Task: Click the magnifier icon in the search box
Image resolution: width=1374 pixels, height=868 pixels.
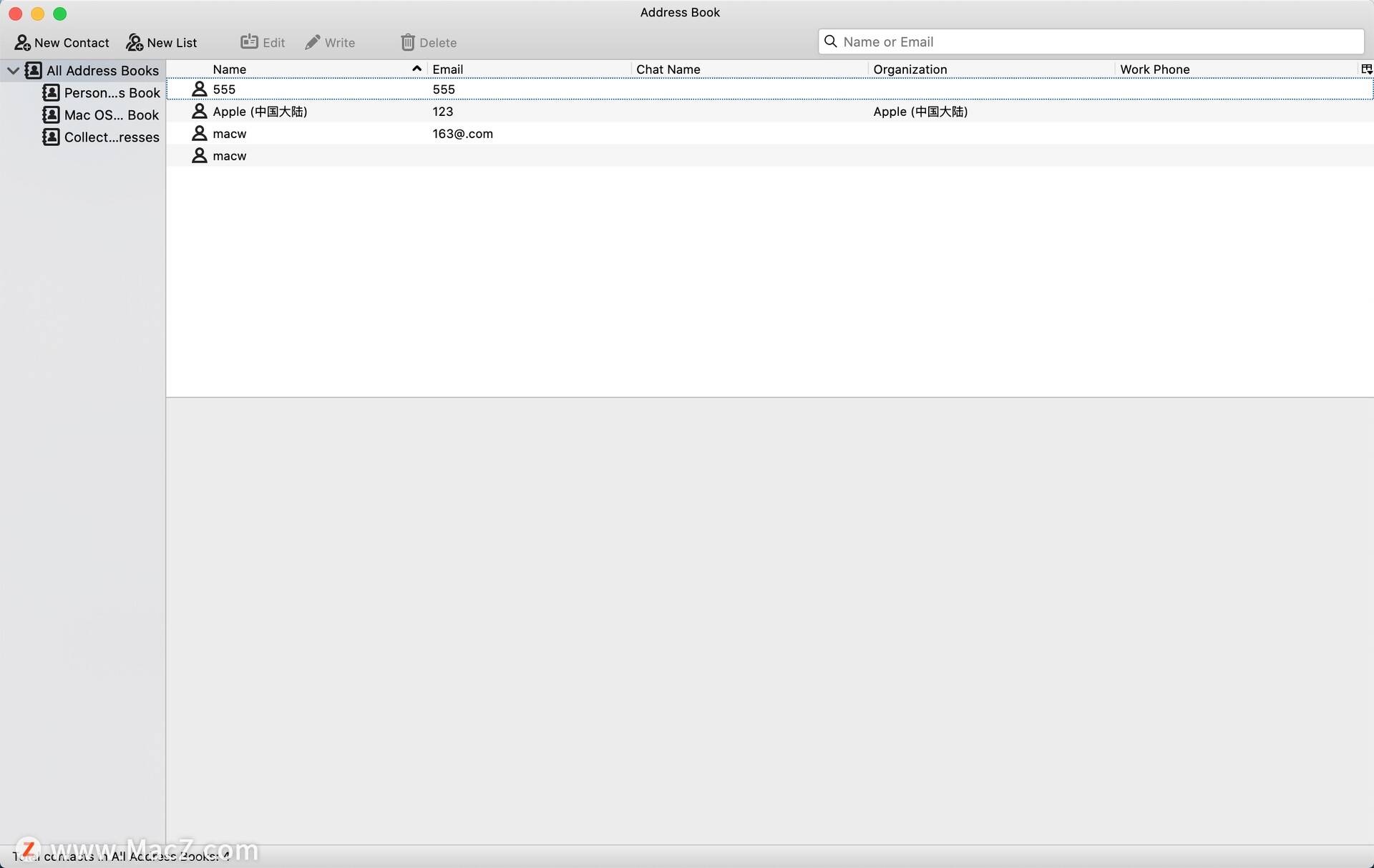Action: [830, 42]
